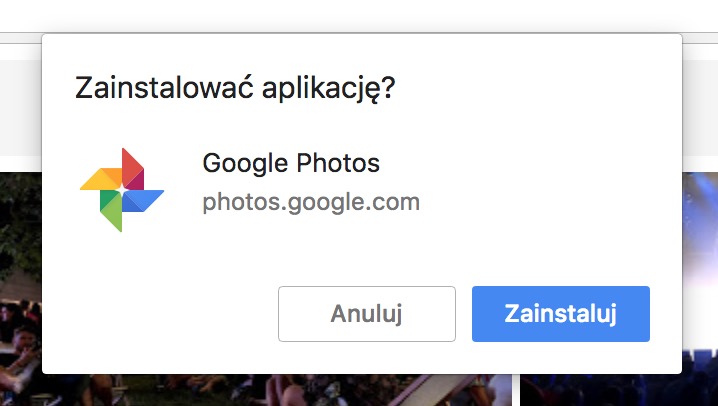Open the seated crowd photo below the dialog

pos(275,390)
